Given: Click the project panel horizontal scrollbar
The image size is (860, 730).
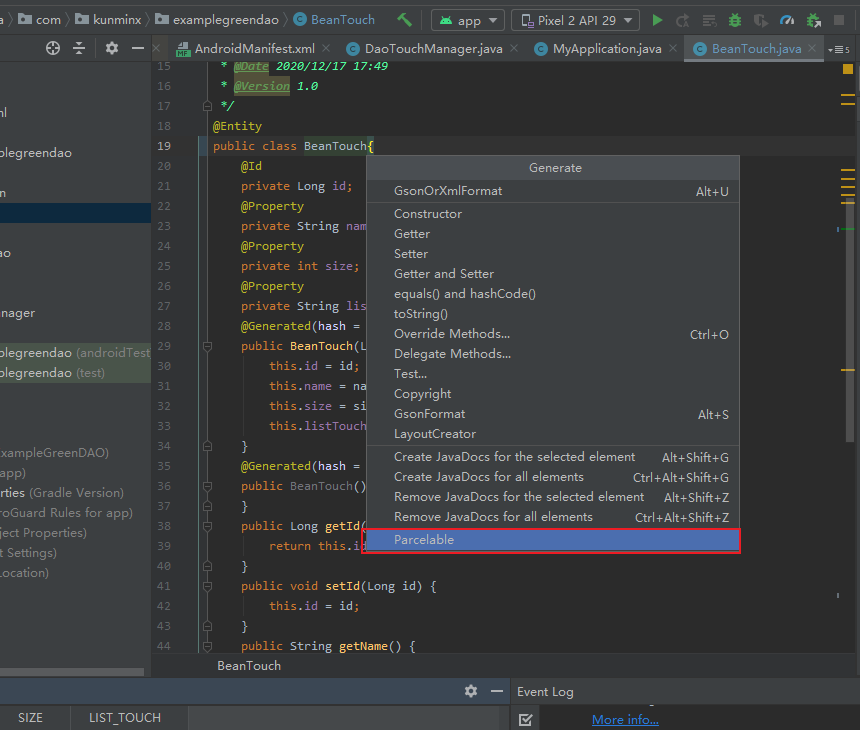Looking at the screenshot, I should pyautogui.click(x=72, y=672).
